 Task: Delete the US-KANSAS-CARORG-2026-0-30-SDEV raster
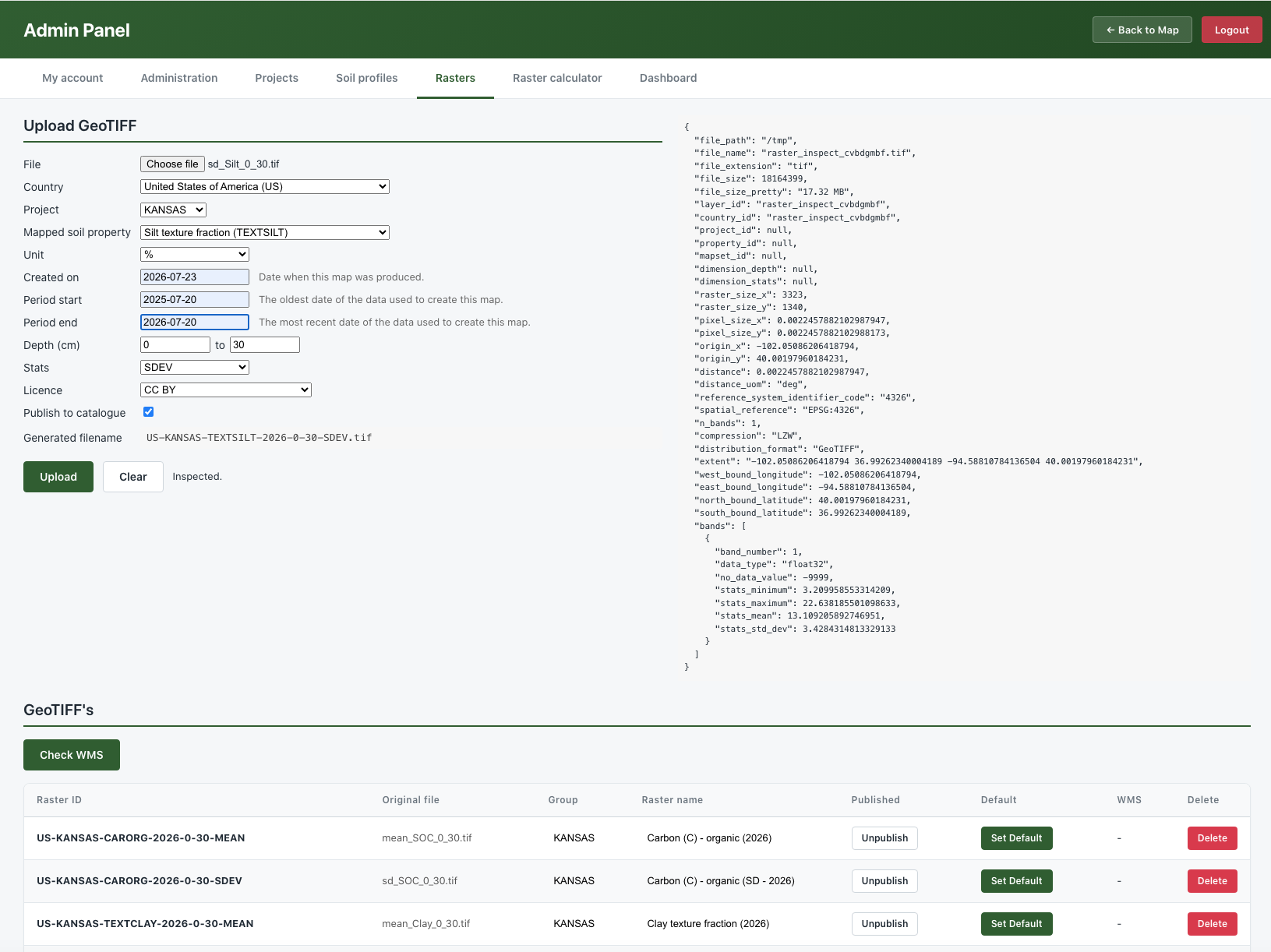coord(1213,881)
